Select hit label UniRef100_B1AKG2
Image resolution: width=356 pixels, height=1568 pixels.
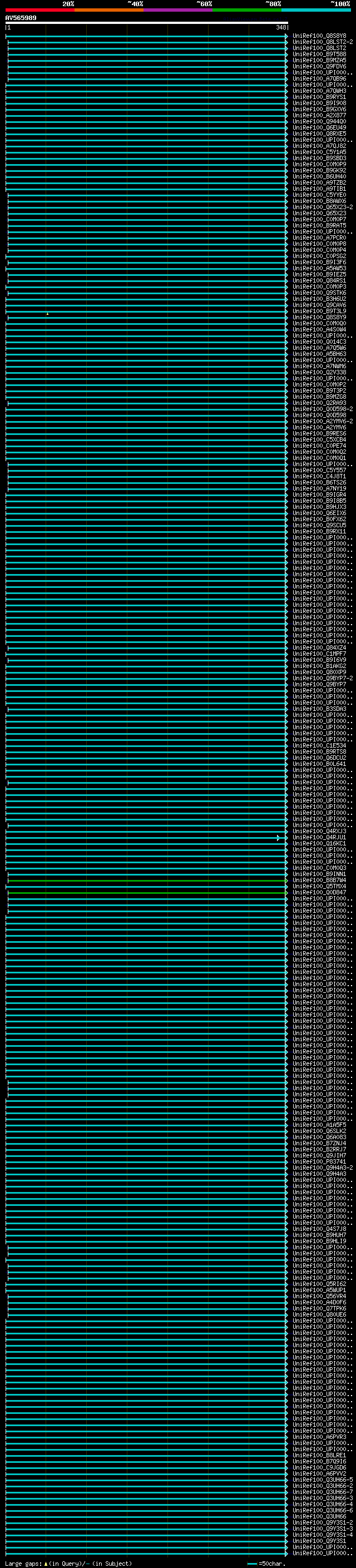pos(319,666)
